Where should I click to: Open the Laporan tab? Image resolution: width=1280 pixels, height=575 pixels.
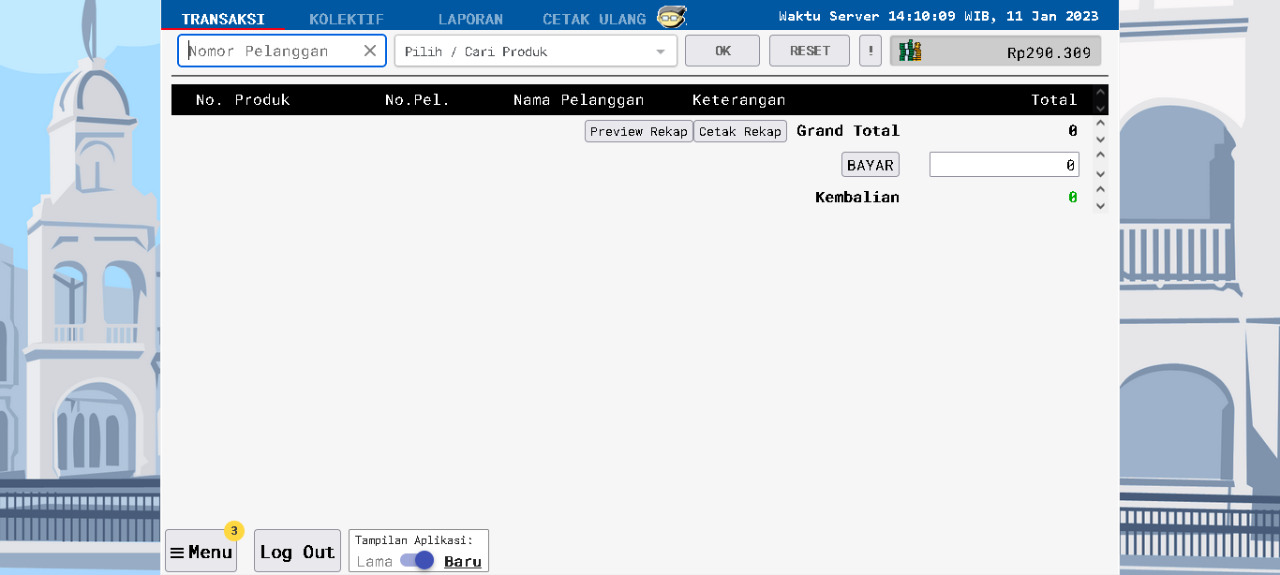(x=470, y=19)
